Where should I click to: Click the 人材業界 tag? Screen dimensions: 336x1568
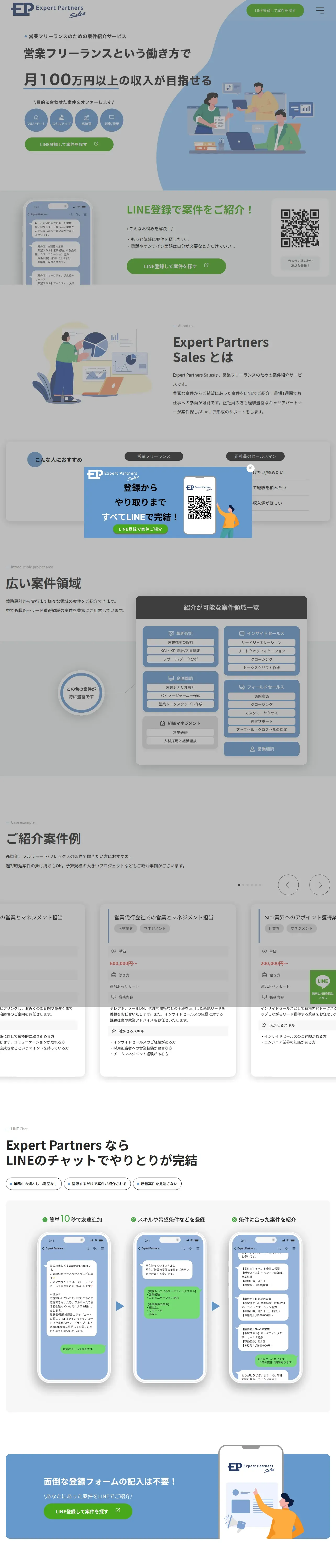pyautogui.click(x=126, y=928)
